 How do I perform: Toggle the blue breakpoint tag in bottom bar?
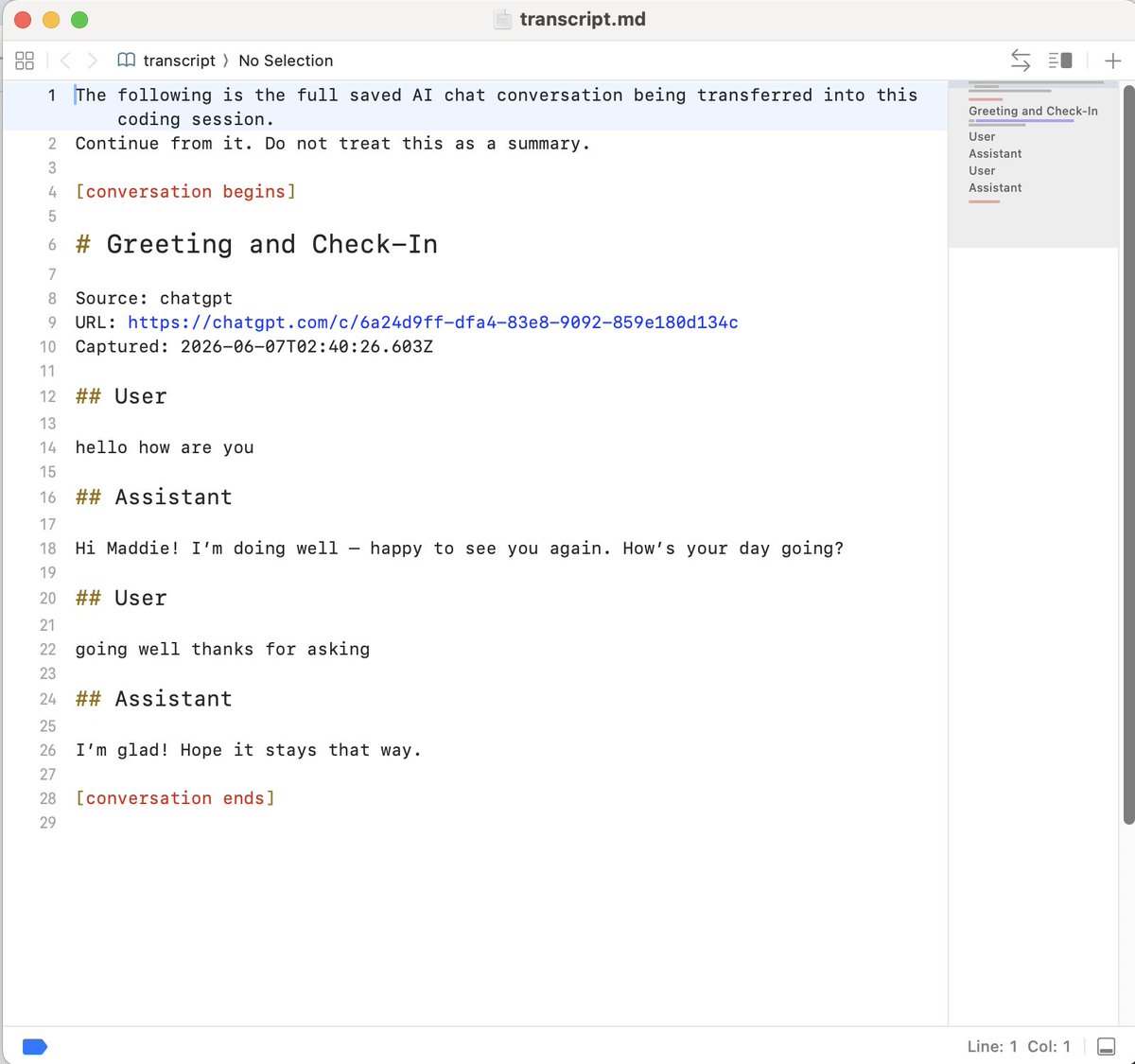tap(35, 1046)
